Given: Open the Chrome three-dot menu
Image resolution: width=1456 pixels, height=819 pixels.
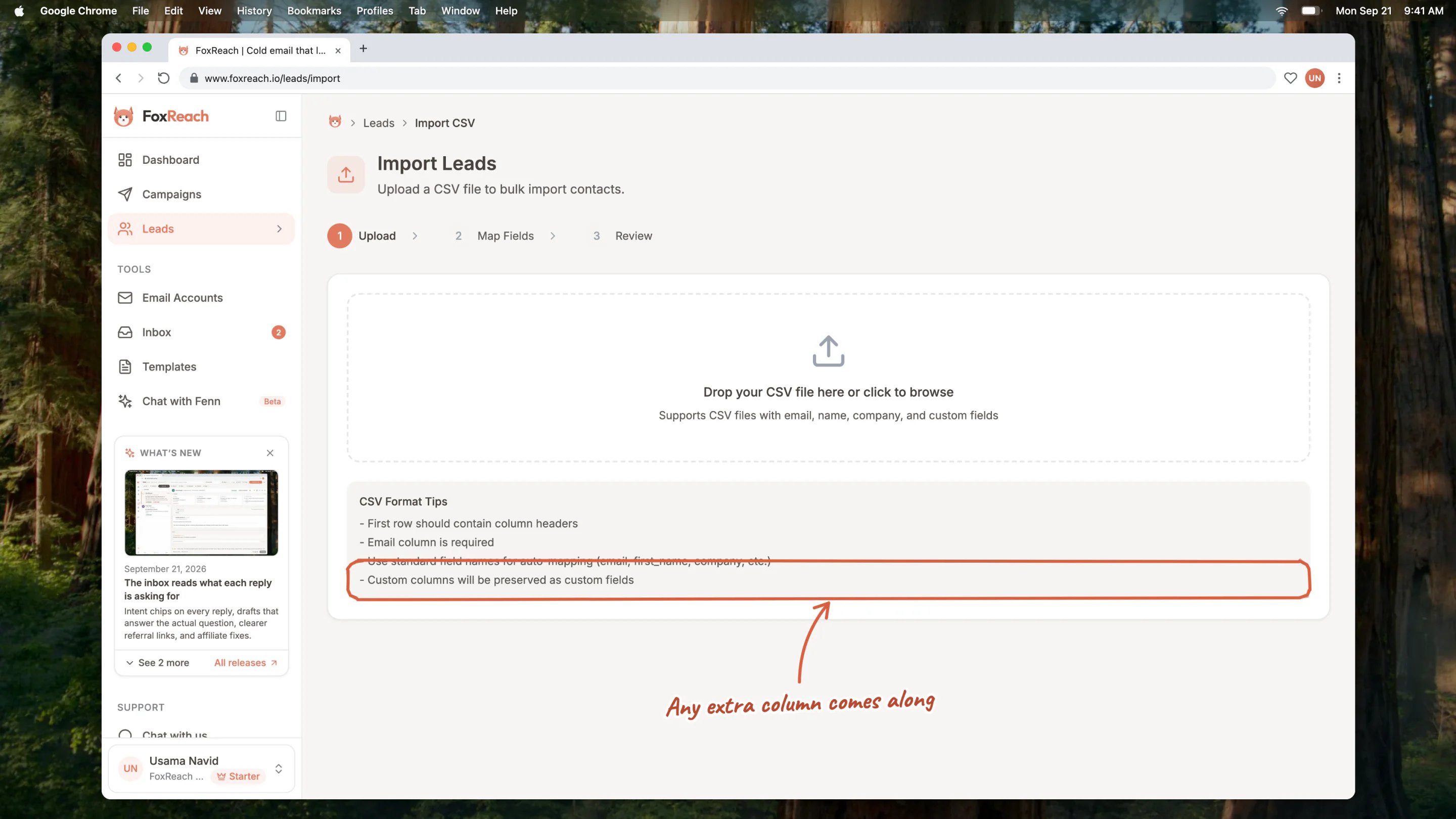Looking at the screenshot, I should [x=1339, y=78].
